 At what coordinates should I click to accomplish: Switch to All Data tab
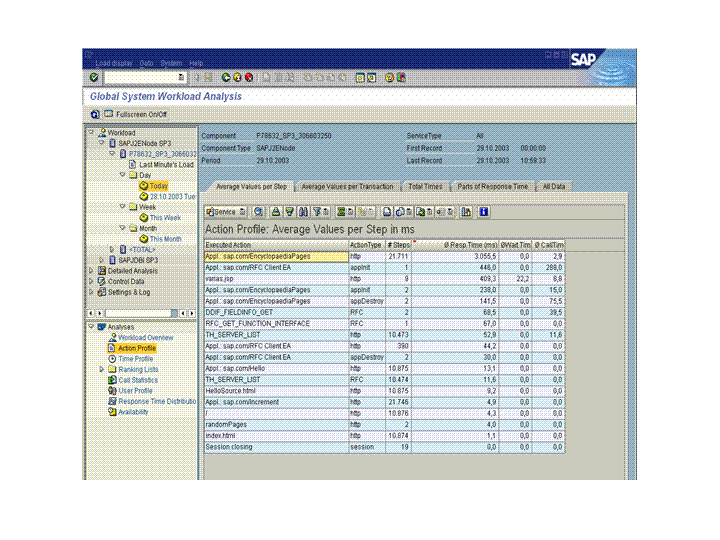pyautogui.click(x=554, y=186)
